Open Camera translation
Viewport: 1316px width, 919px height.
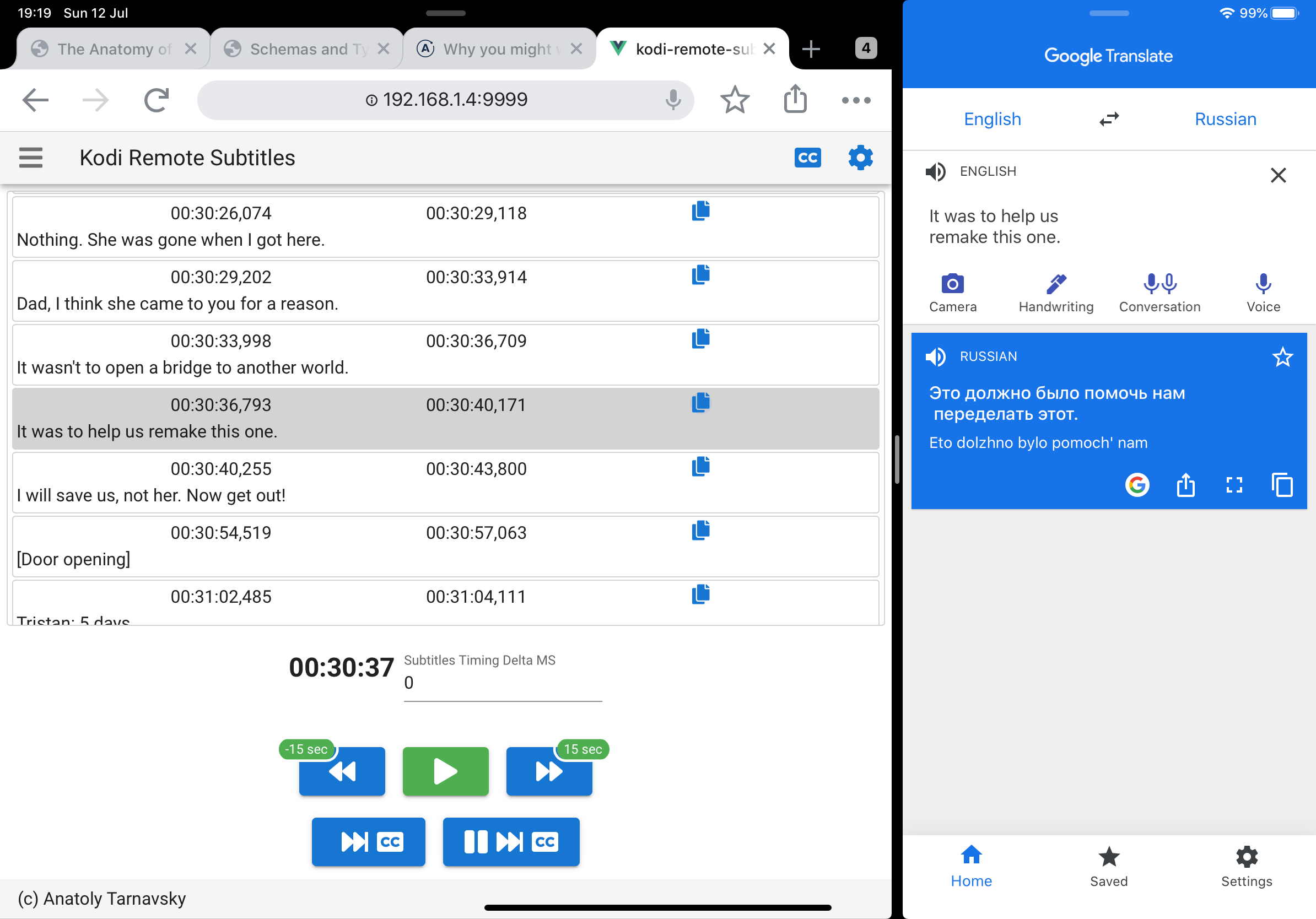pyautogui.click(x=953, y=293)
